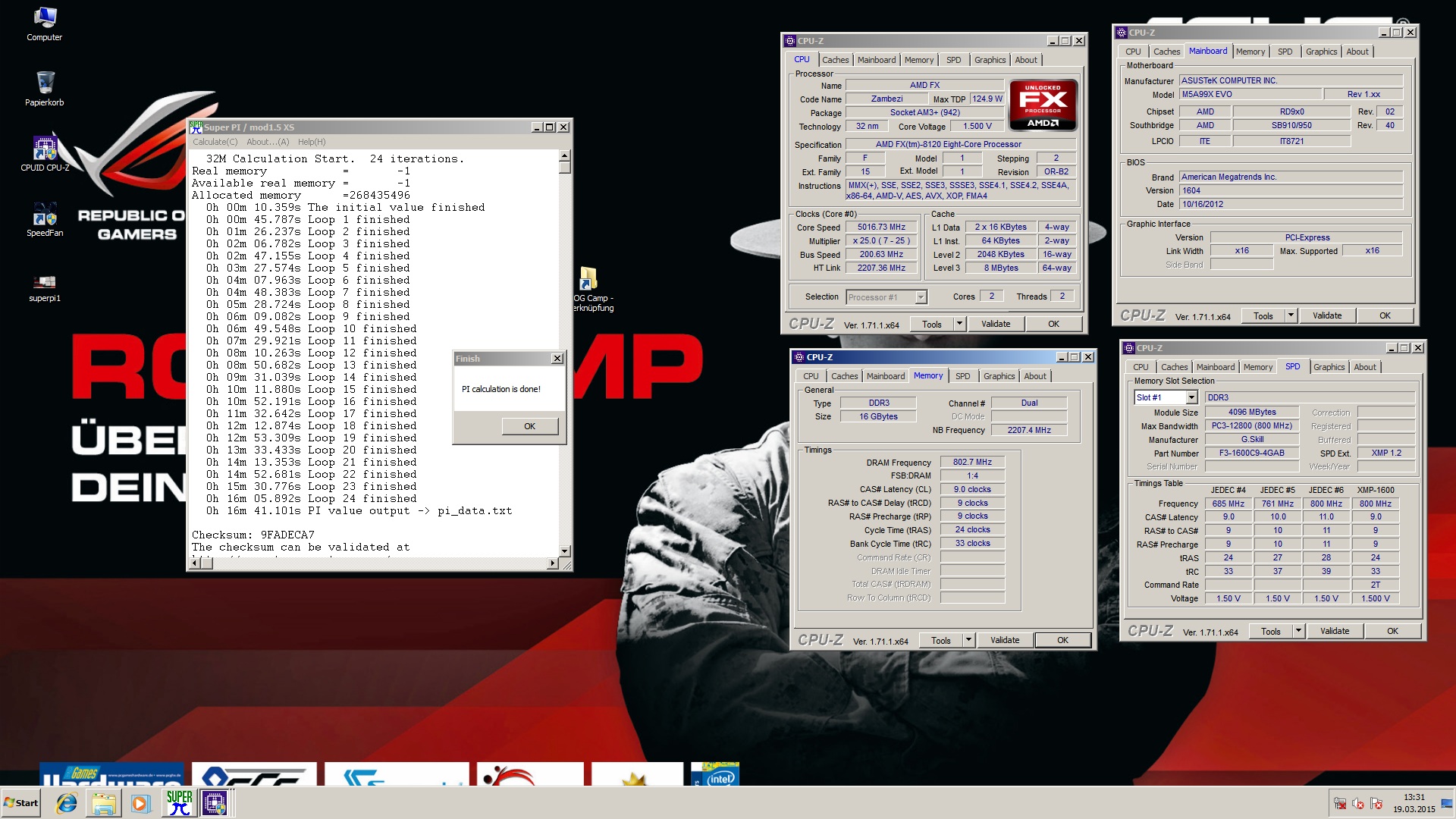1456x819 pixels.
Task: Expand Tools arrow in the CPU-Z SPD window
Action: pos(1298,631)
